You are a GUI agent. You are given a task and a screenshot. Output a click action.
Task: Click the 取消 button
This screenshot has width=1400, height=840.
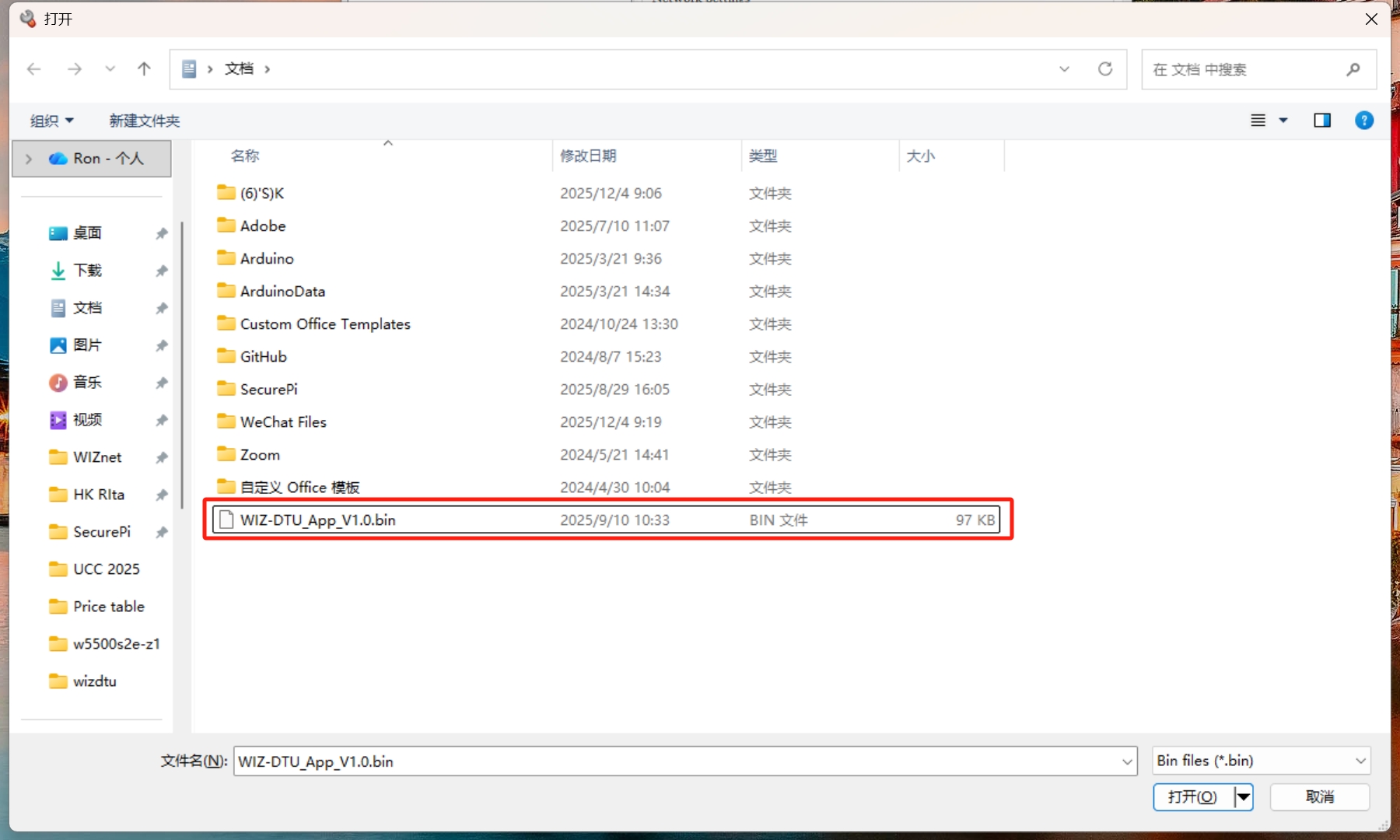pos(1319,796)
